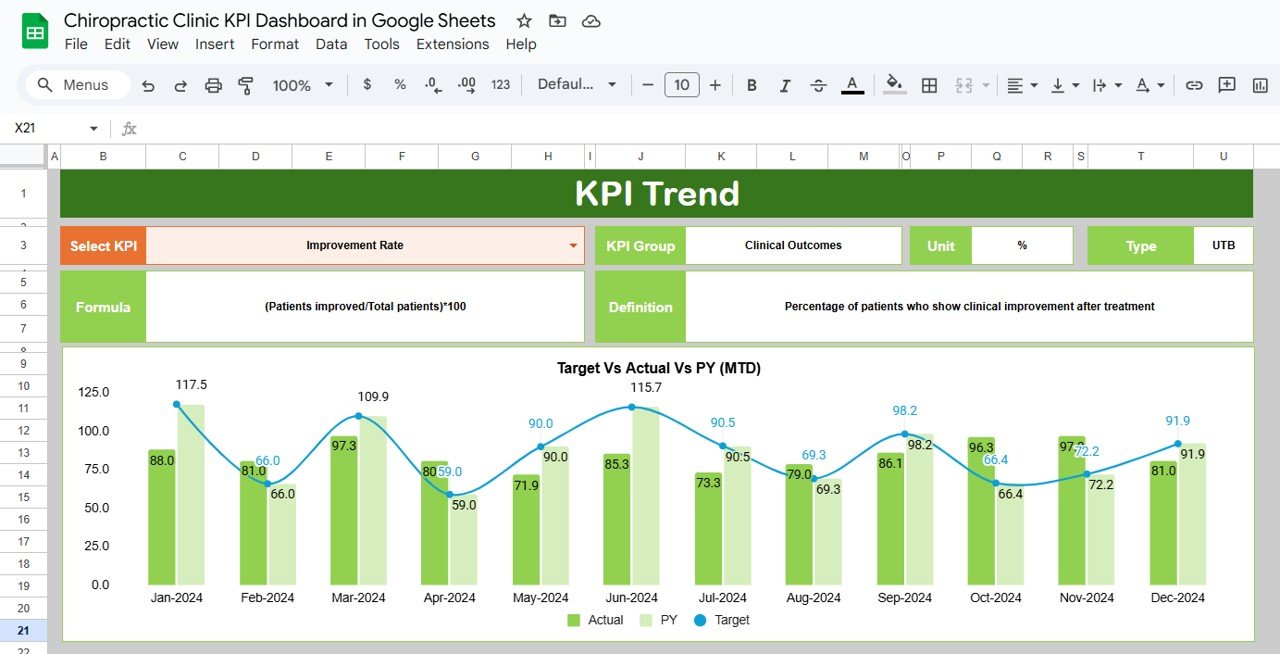Toggle bold formatting
Image resolution: width=1280 pixels, height=654 pixels.
pyautogui.click(x=752, y=86)
